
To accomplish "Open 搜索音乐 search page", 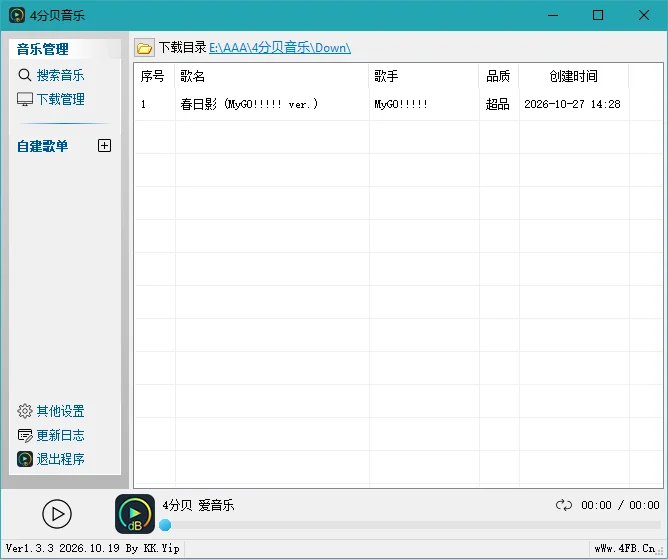I will point(60,75).
